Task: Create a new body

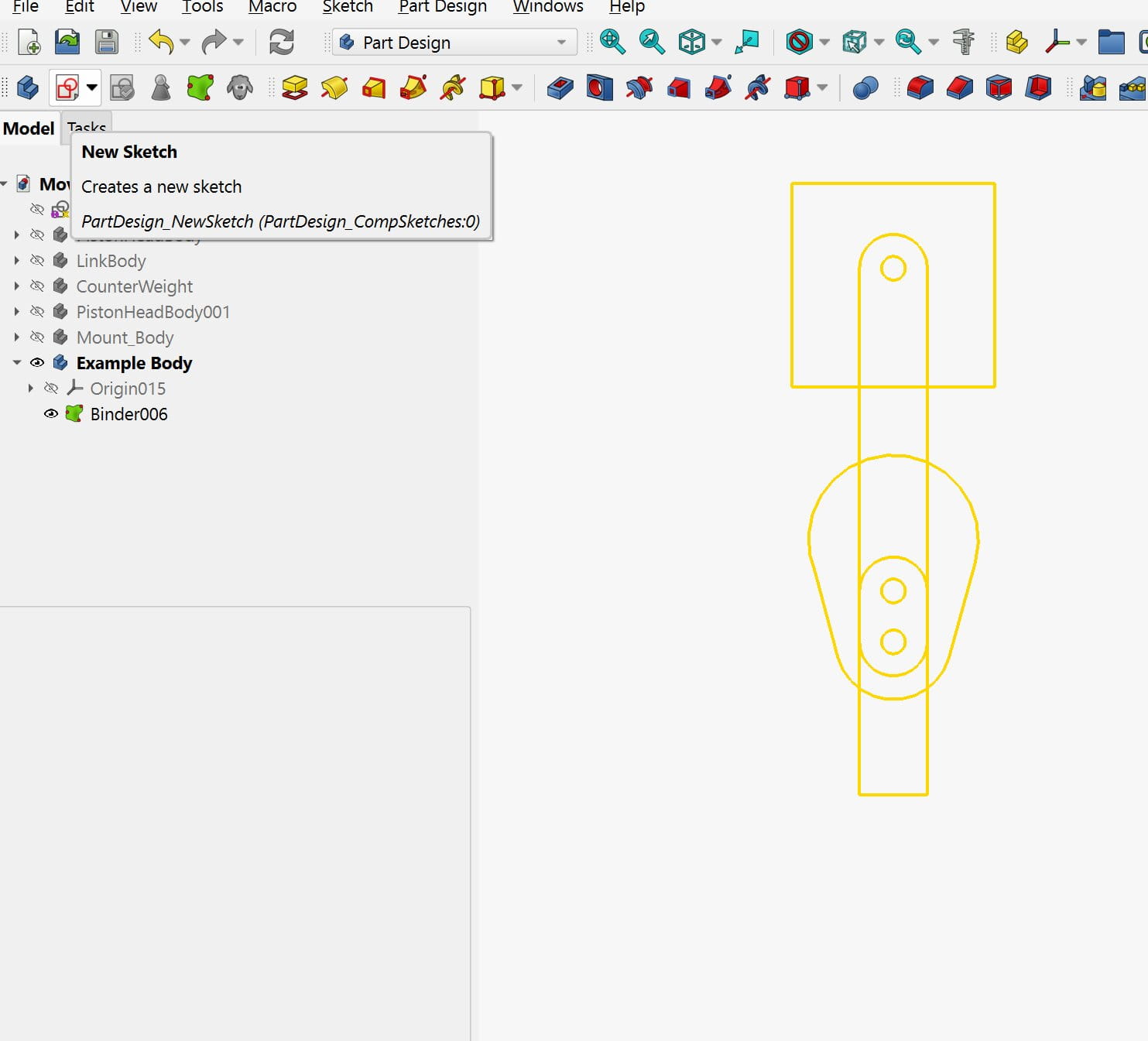Action: tap(28, 88)
